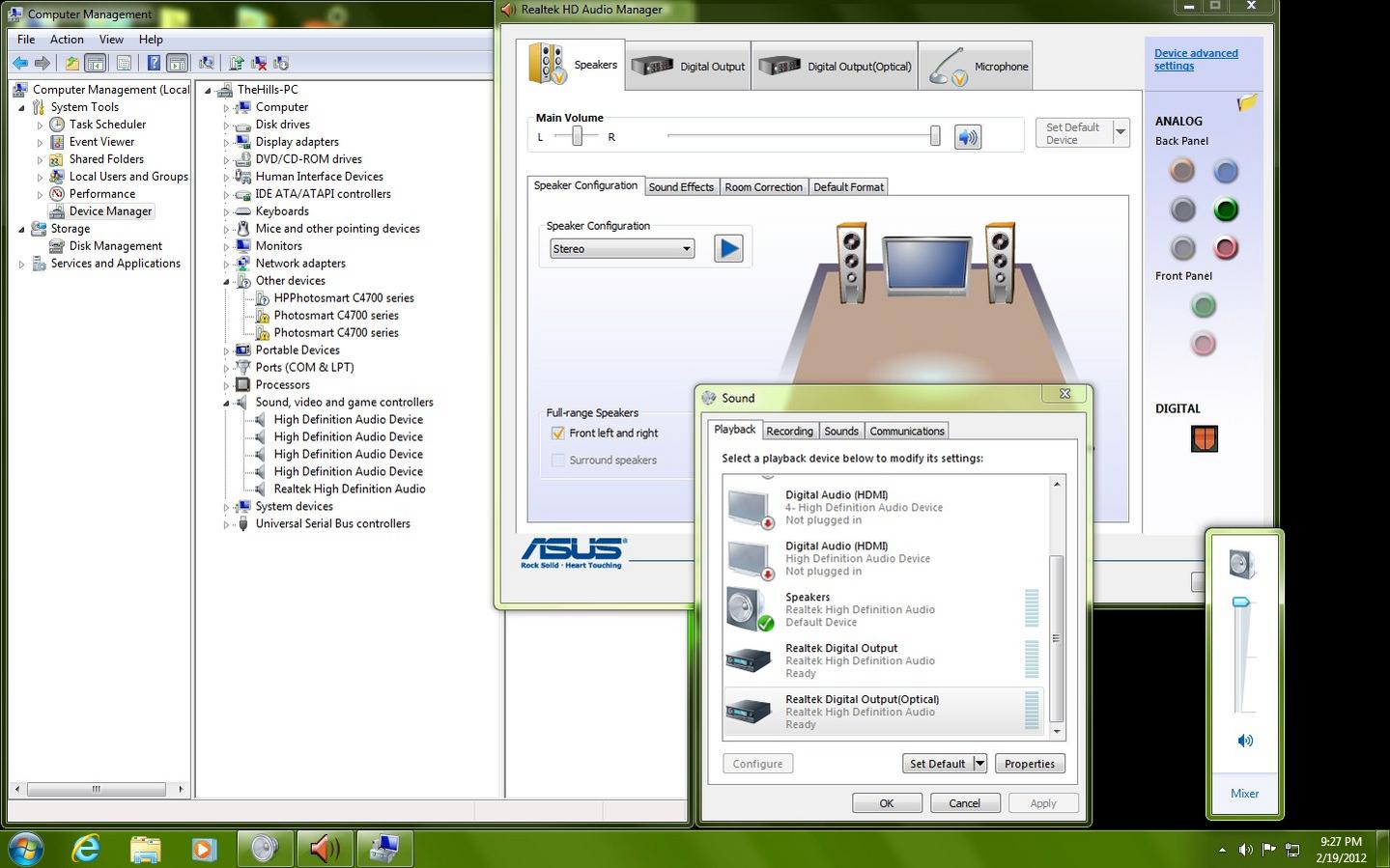Viewport: 1390px width, 868px height.
Task: Show hidden tray icons arrow
Action: (x=1222, y=850)
